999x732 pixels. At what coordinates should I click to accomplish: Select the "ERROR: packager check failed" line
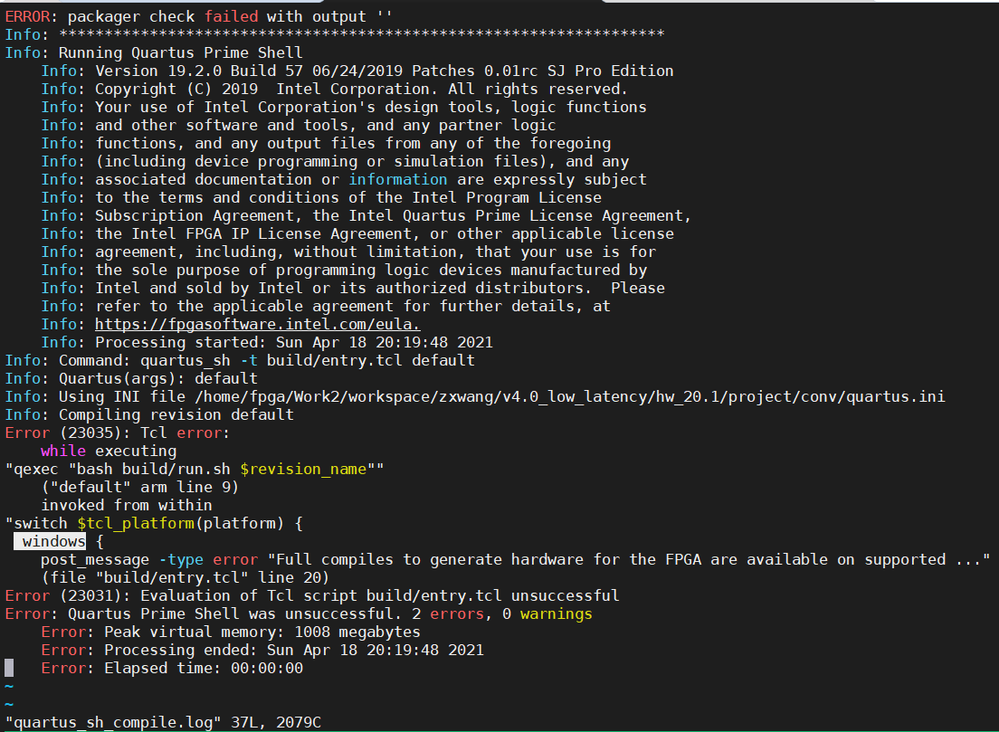[199, 17]
